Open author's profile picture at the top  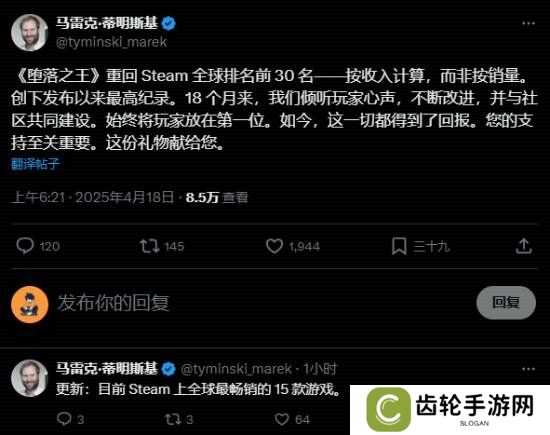29,32
